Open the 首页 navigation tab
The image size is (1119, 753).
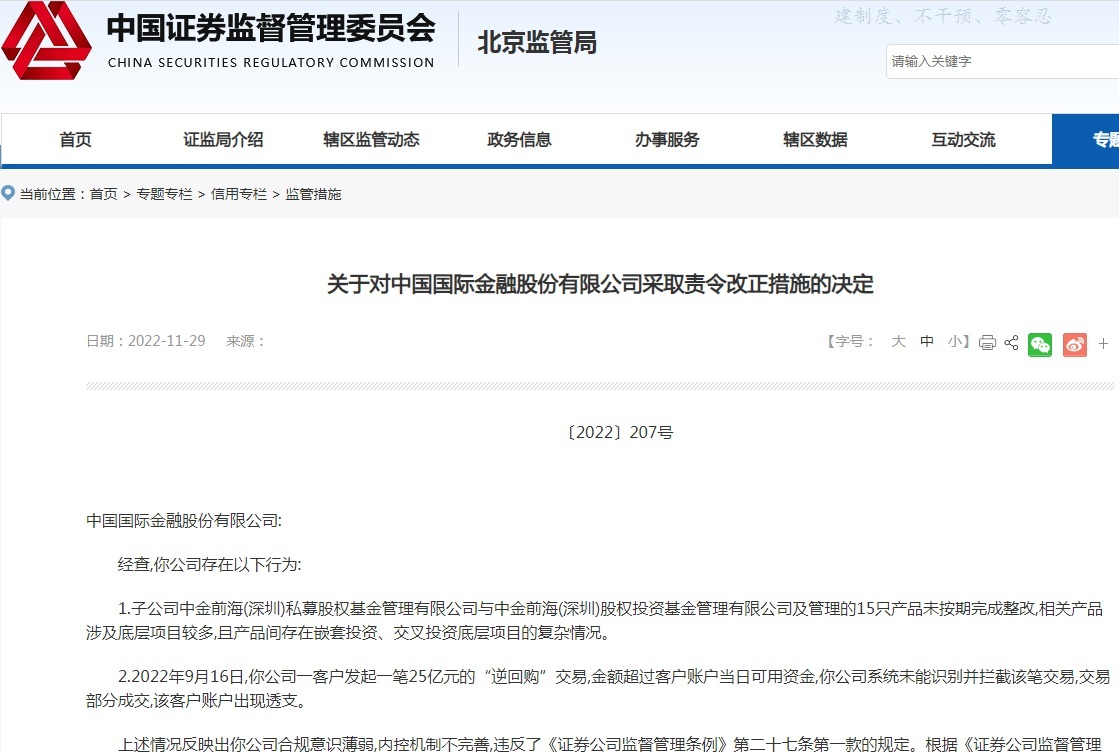pyautogui.click(x=76, y=140)
